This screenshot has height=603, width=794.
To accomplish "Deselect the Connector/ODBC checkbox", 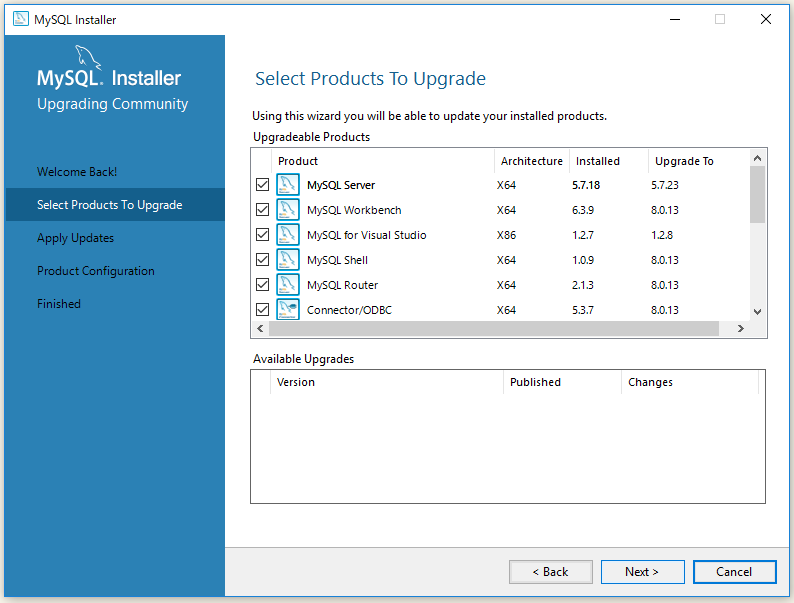I will (262, 309).
